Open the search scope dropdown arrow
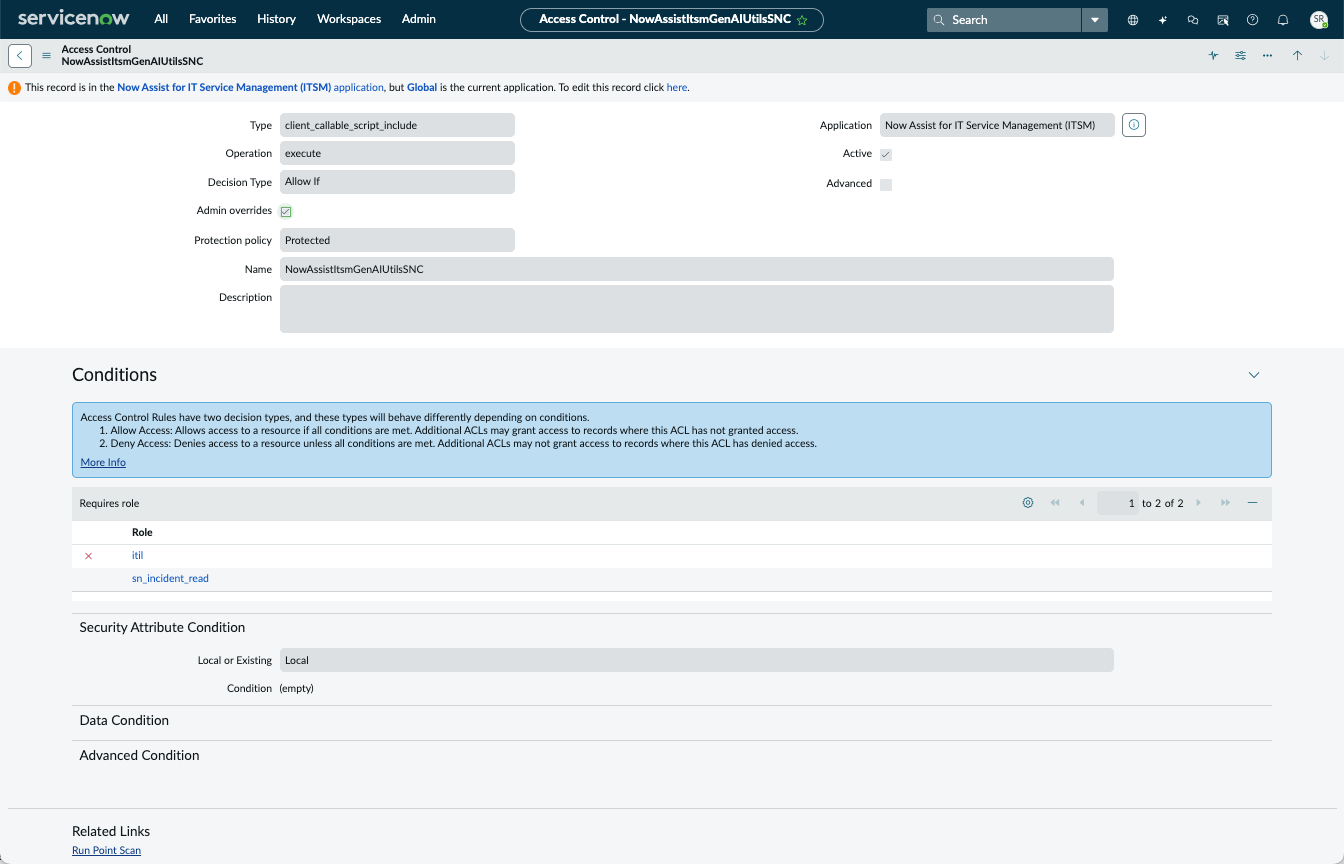Viewport: 1344px width, 864px height. 1095,20
